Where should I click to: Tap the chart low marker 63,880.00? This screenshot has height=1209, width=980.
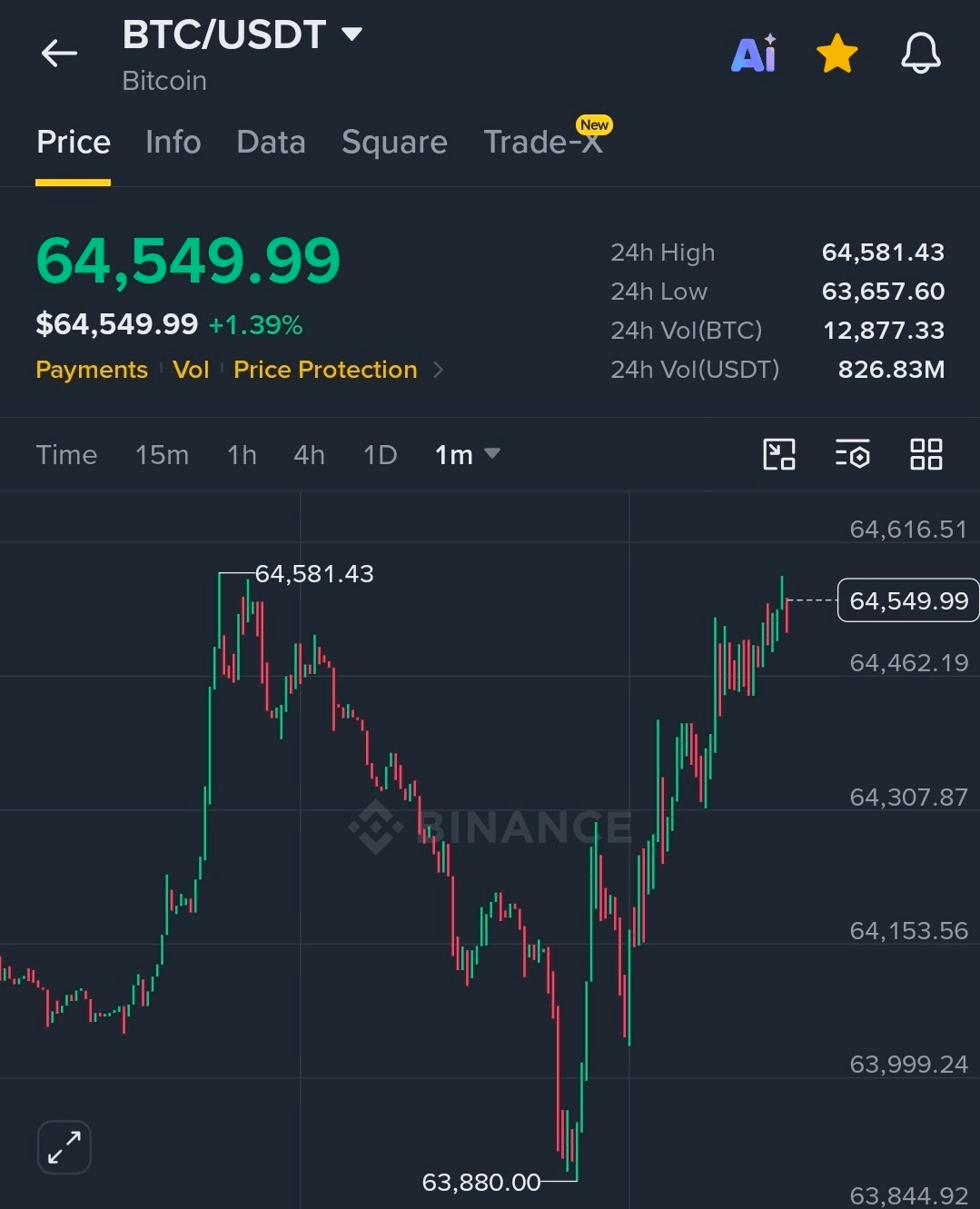coord(481,1182)
